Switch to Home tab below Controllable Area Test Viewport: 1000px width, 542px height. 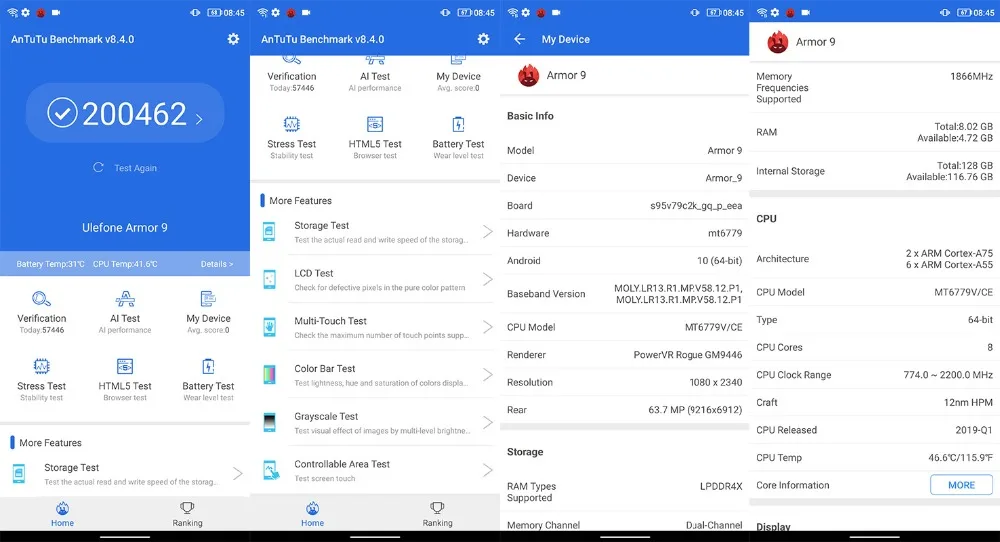click(x=312, y=514)
